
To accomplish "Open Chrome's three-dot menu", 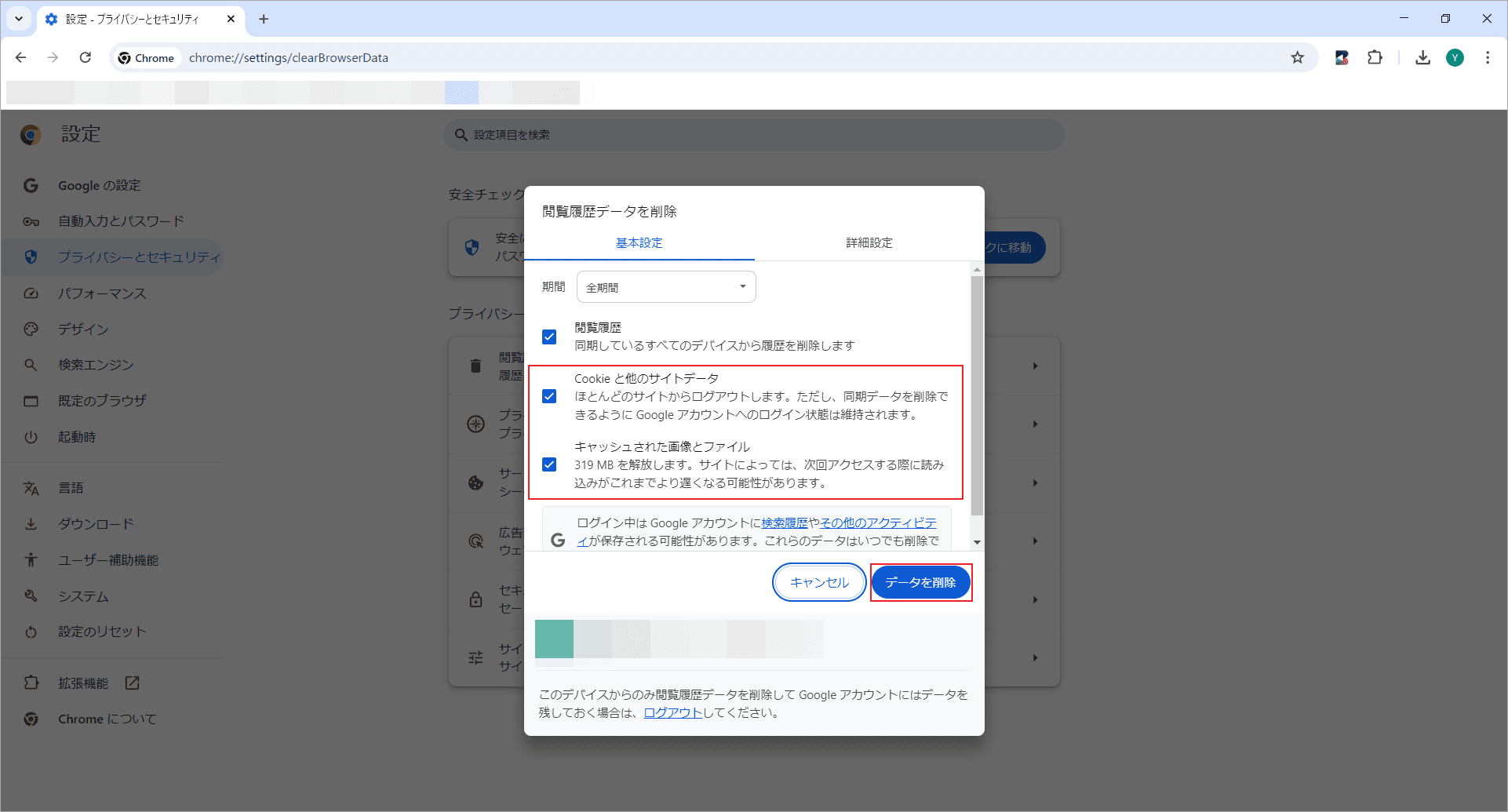I will point(1488,57).
